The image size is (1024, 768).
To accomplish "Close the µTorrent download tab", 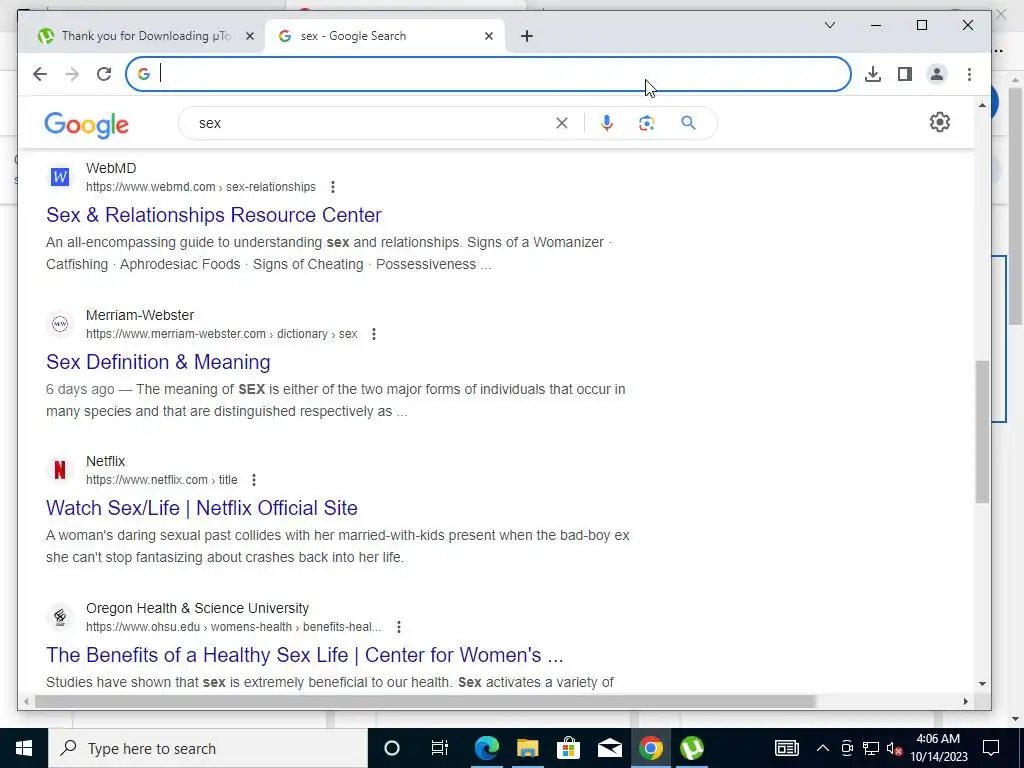I will pos(249,36).
